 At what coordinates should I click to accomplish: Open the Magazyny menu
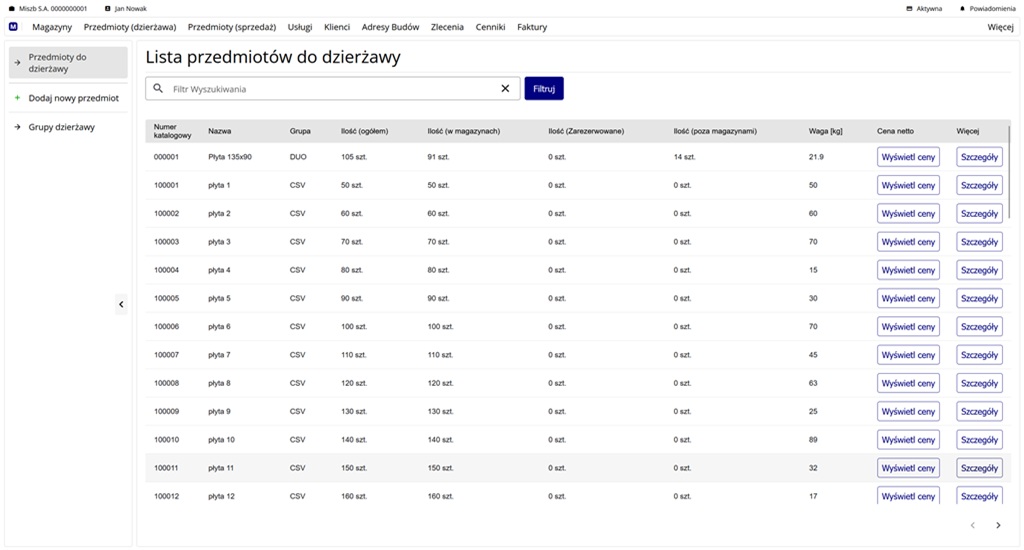pyautogui.click(x=52, y=27)
